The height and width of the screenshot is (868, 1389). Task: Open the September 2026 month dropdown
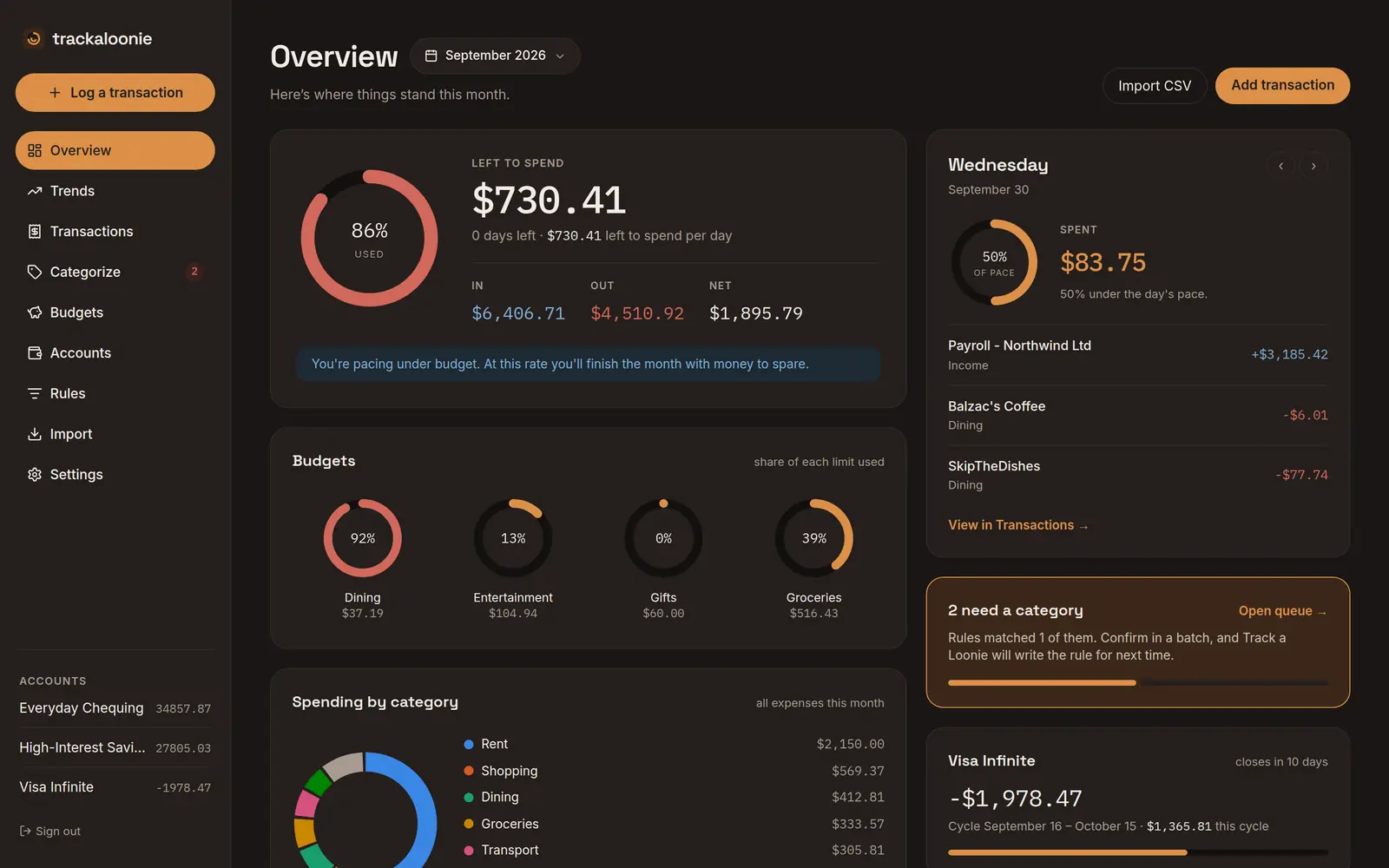pyautogui.click(x=495, y=56)
